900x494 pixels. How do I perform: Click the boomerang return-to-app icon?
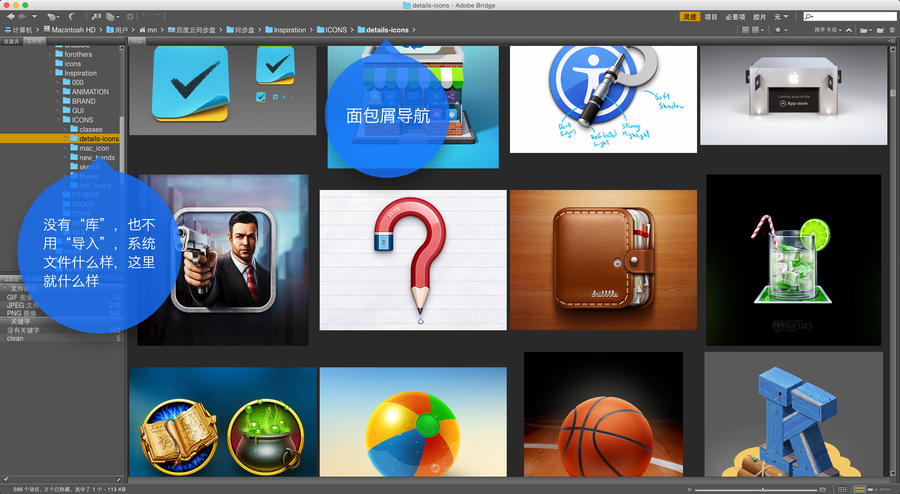click(x=71, y=17)
